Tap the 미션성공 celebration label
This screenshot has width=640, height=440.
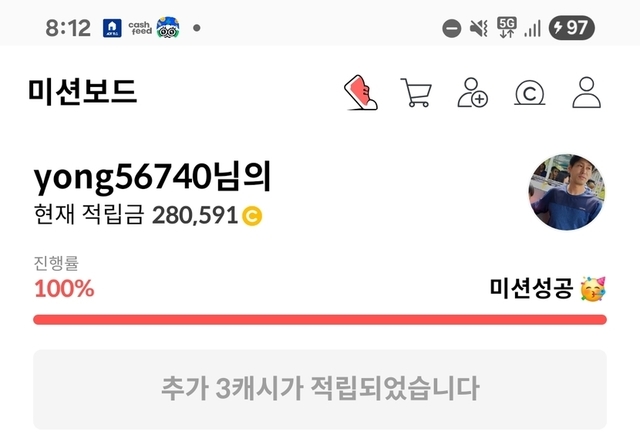(x=548, y=289)
